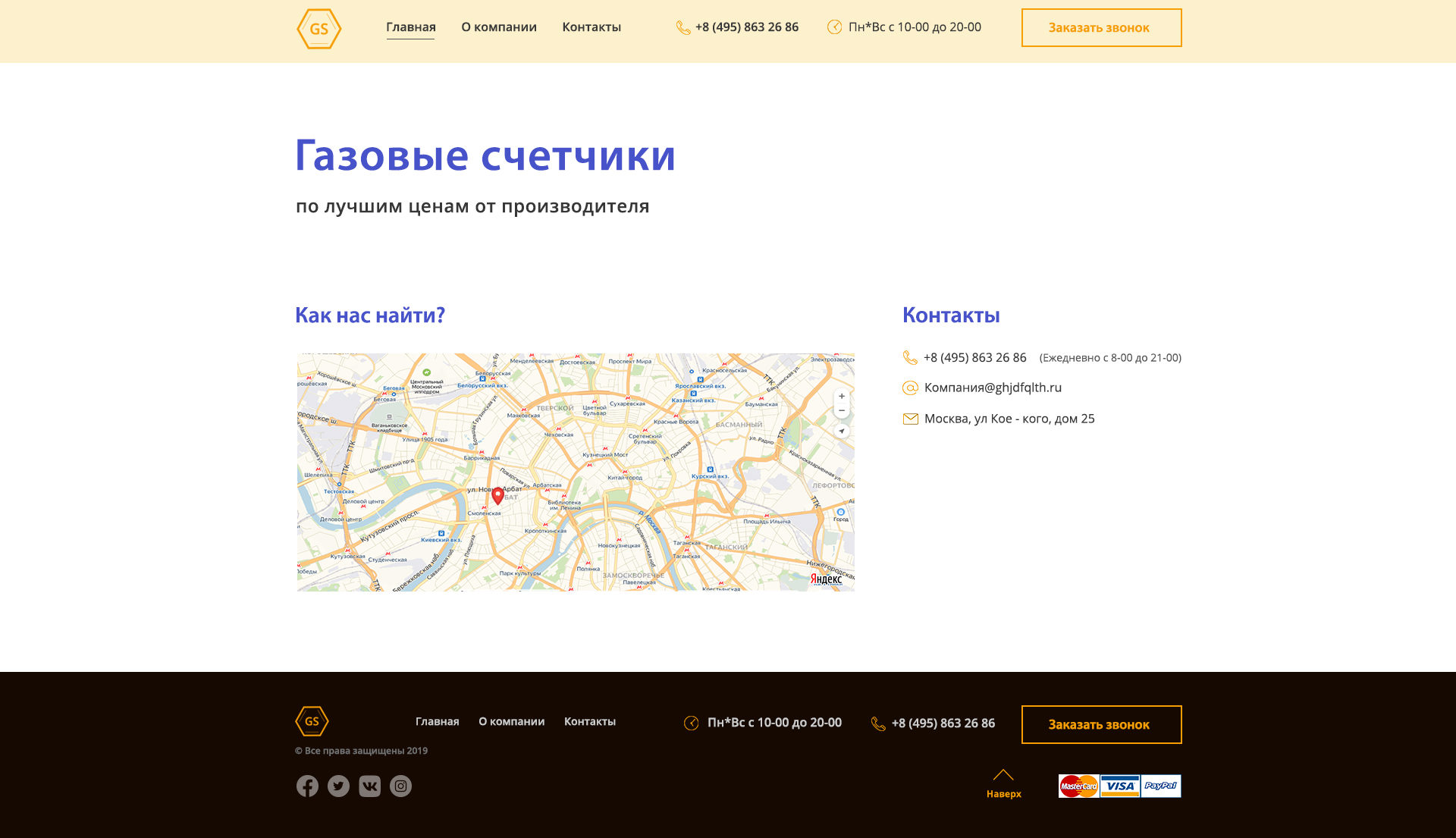Open the Контакты page from the header
This screenshot has height=838, width=1456.
(x=591, y=27)
